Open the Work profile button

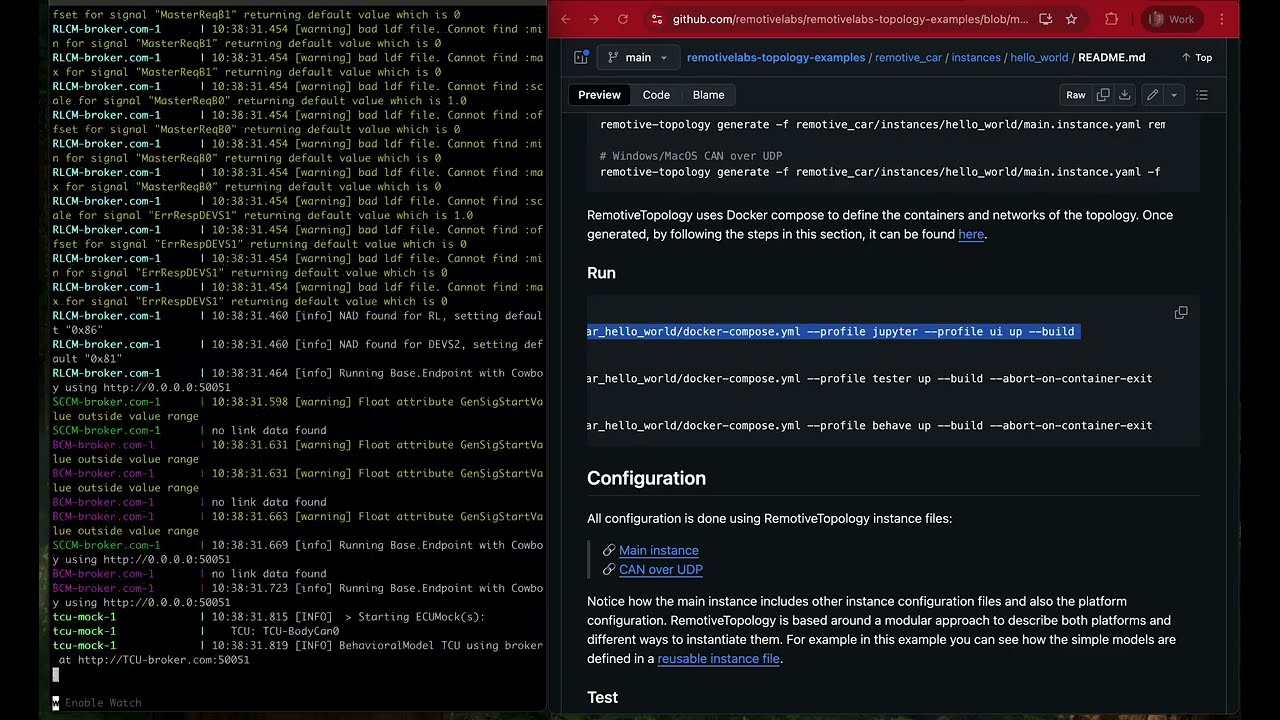(x=1172, y=19)
